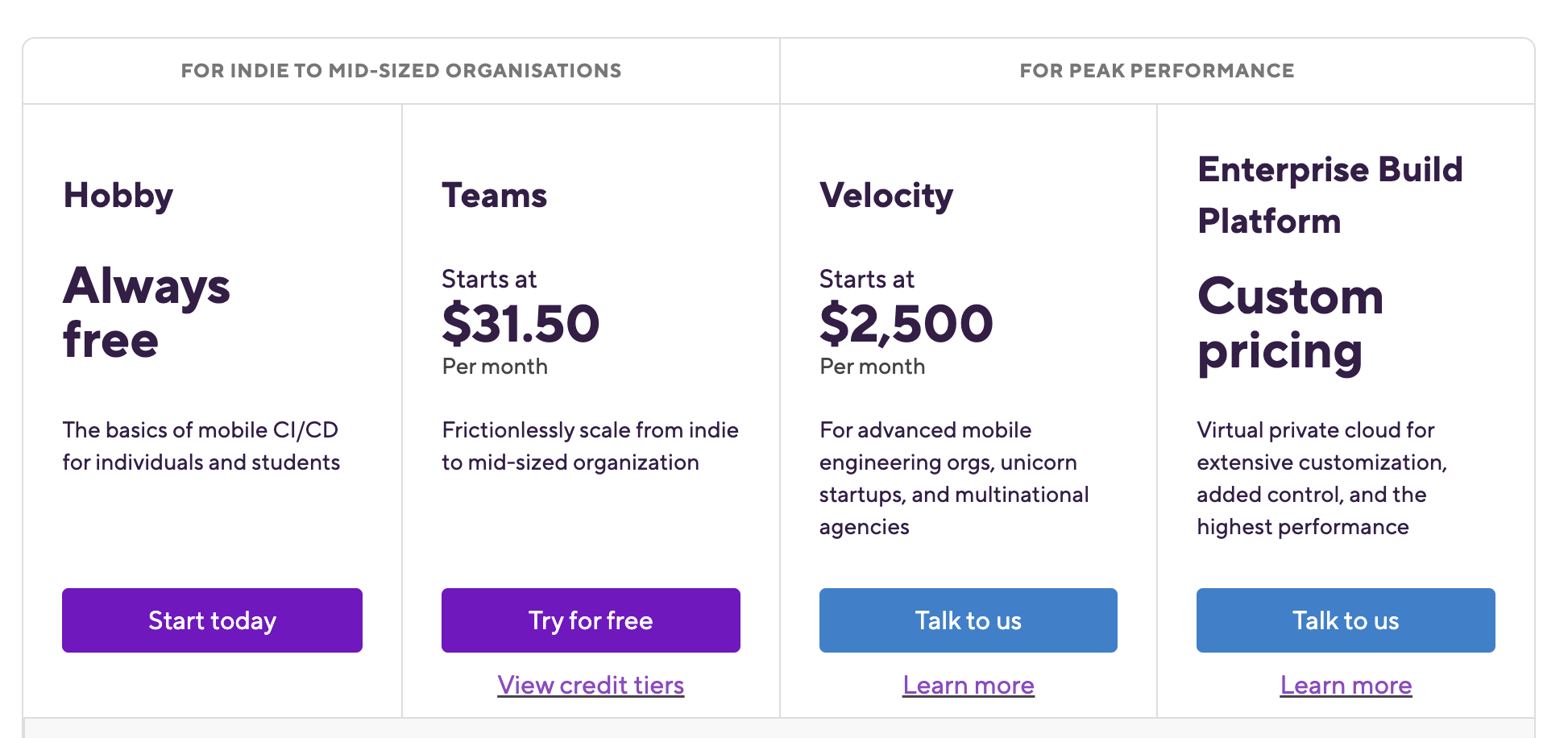Viewport: 1568px width, 738px height.
Task: Open Learn more under Velocity plan
Action: (x=969, y=685)
